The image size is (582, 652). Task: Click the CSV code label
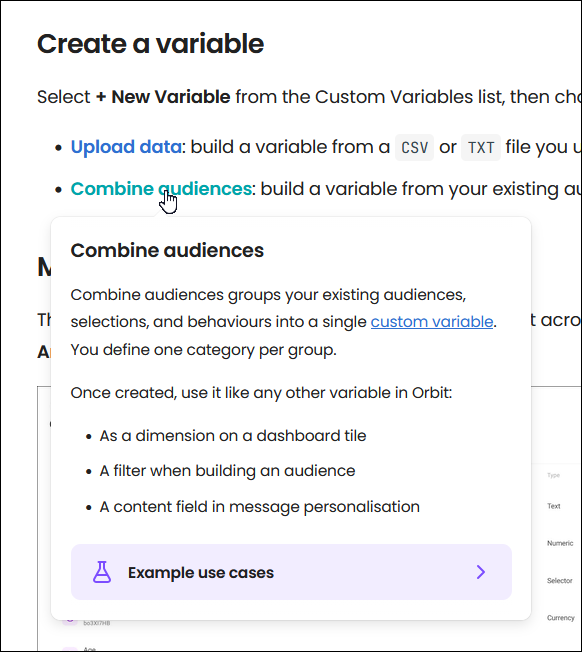coord(414,148)
